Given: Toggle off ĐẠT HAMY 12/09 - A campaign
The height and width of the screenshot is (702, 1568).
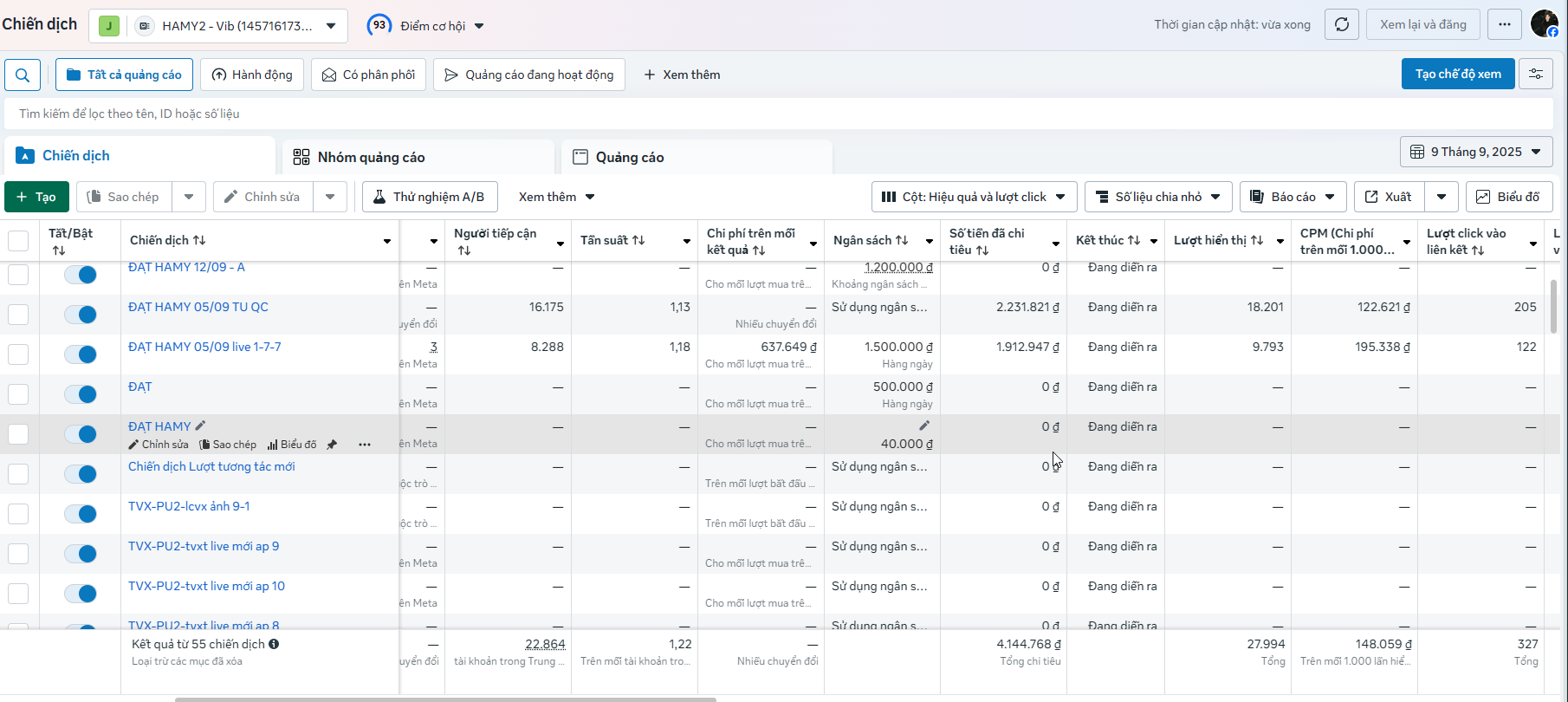Looking at the screenshot, I should click(81, 275).
